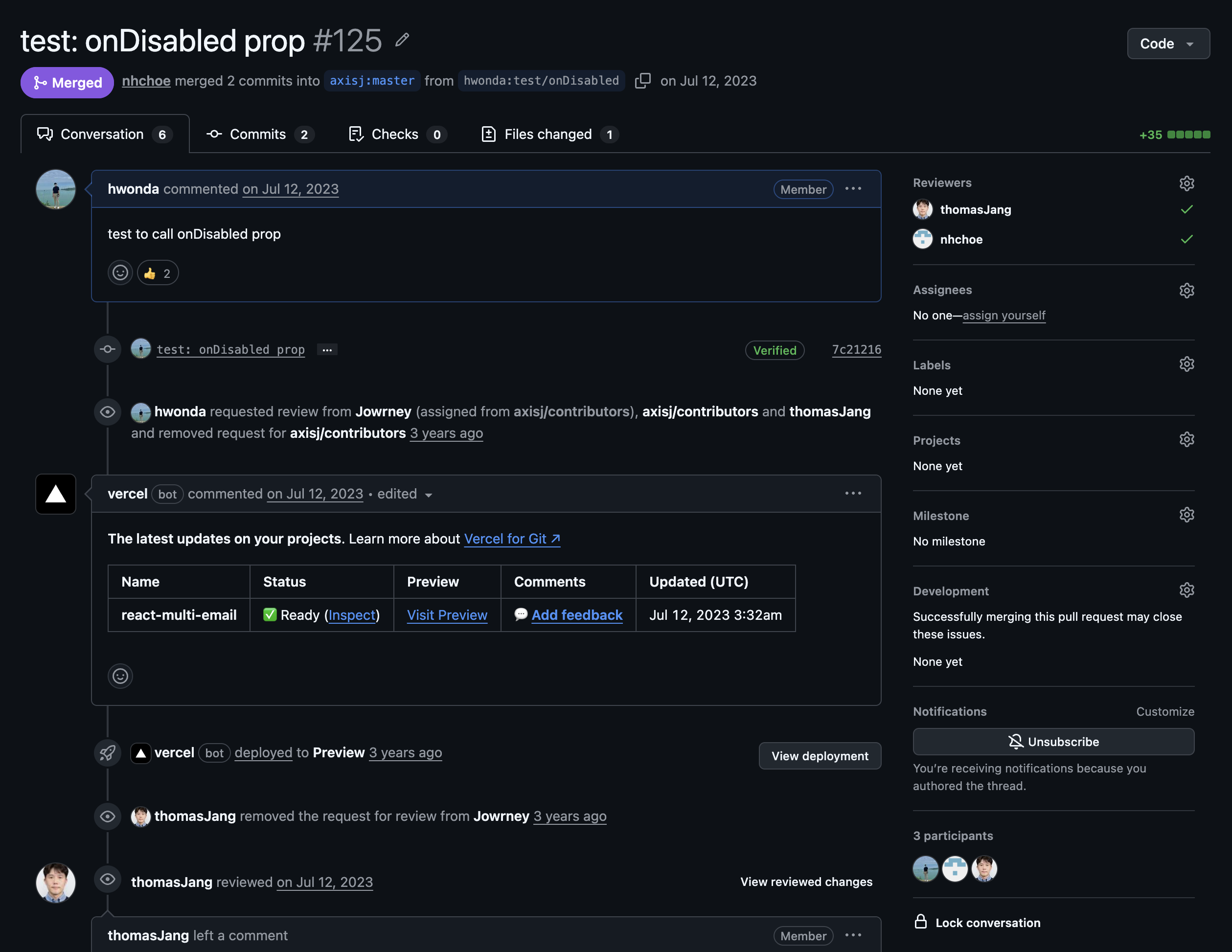
Task: Expand the commit message ellipsis for onDisabled prop
Action: 327,349
